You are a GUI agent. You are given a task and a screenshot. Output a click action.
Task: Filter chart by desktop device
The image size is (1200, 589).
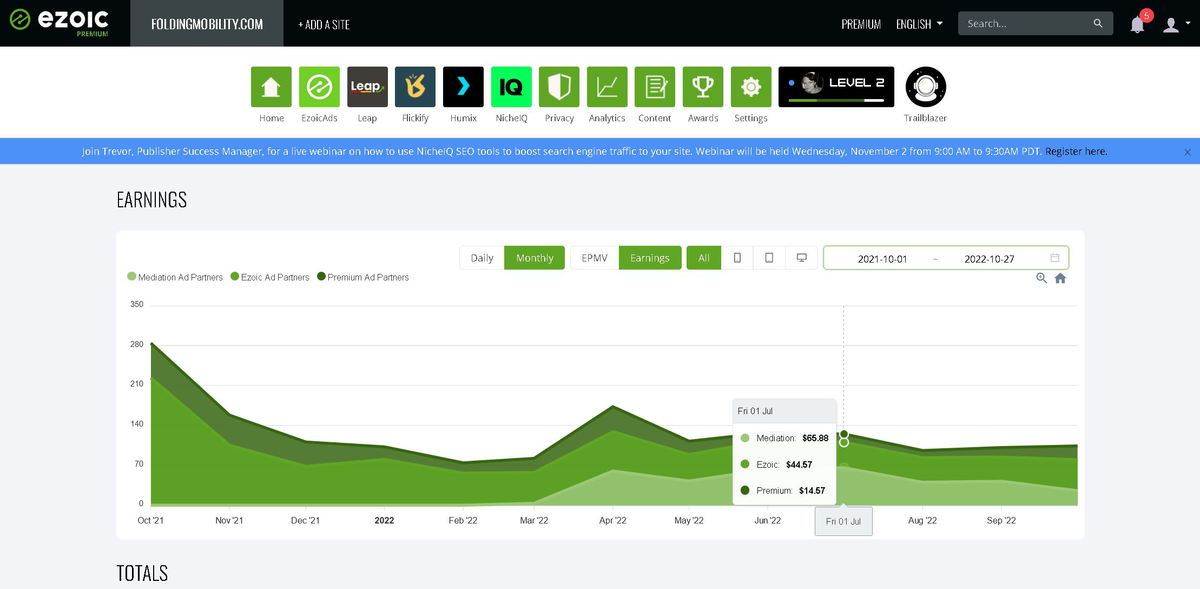coord(801,258)
